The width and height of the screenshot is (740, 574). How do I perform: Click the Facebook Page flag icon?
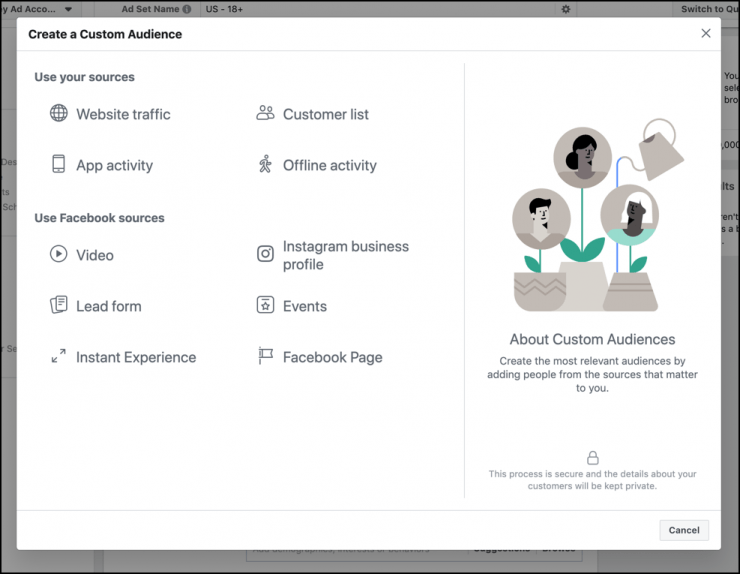[x=265, y=356]
